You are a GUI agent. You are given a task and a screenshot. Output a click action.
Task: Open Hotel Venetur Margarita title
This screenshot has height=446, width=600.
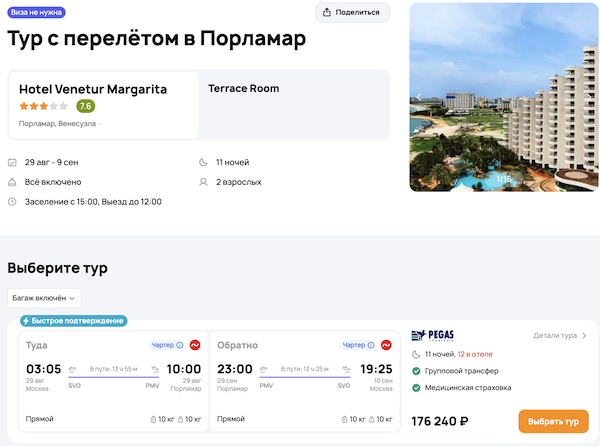tap(93, 89)
